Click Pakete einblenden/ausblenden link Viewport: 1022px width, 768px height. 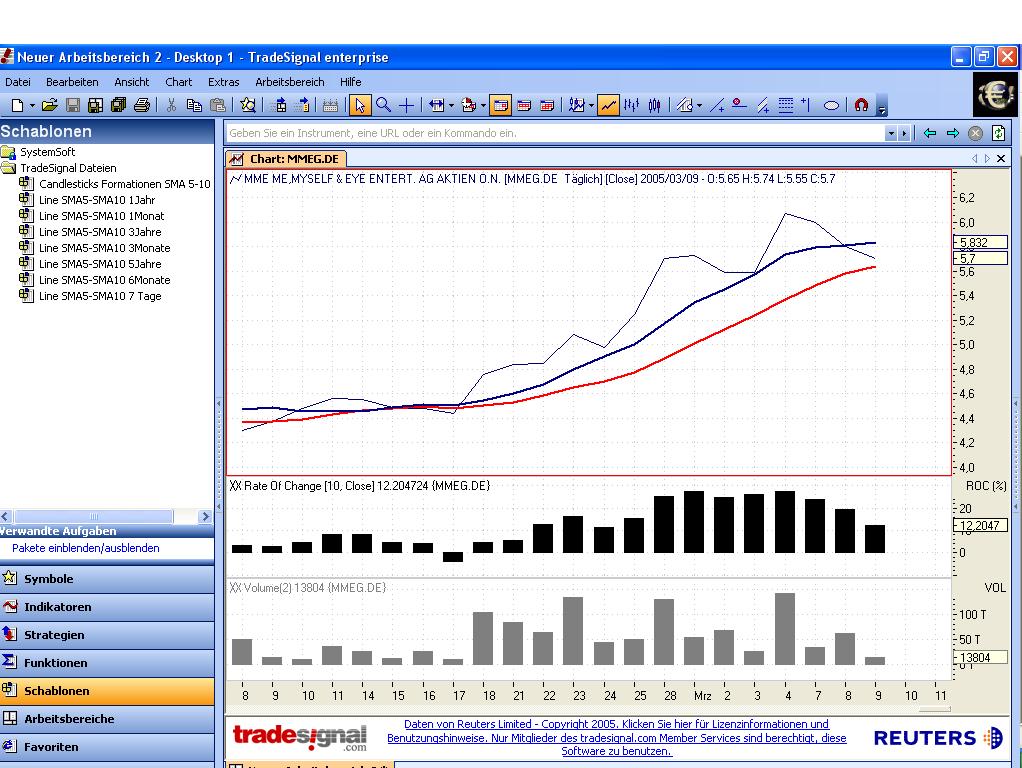pos(85,548)
